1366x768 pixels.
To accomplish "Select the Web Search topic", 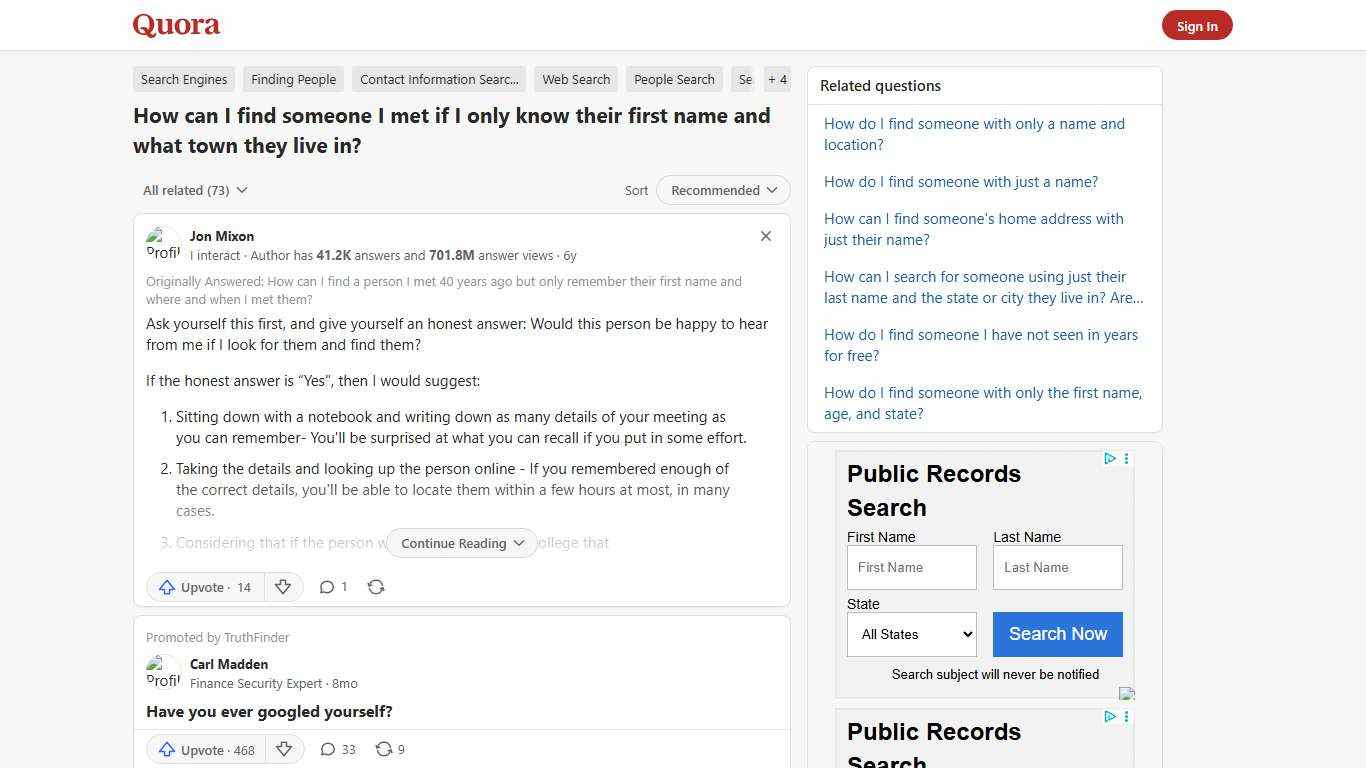I will point(575,79).
